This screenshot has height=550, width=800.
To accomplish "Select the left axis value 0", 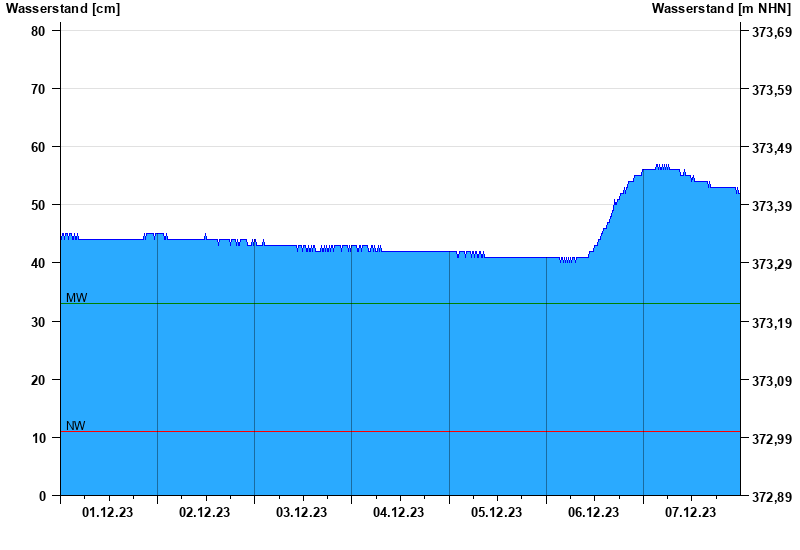I will 42,496.
